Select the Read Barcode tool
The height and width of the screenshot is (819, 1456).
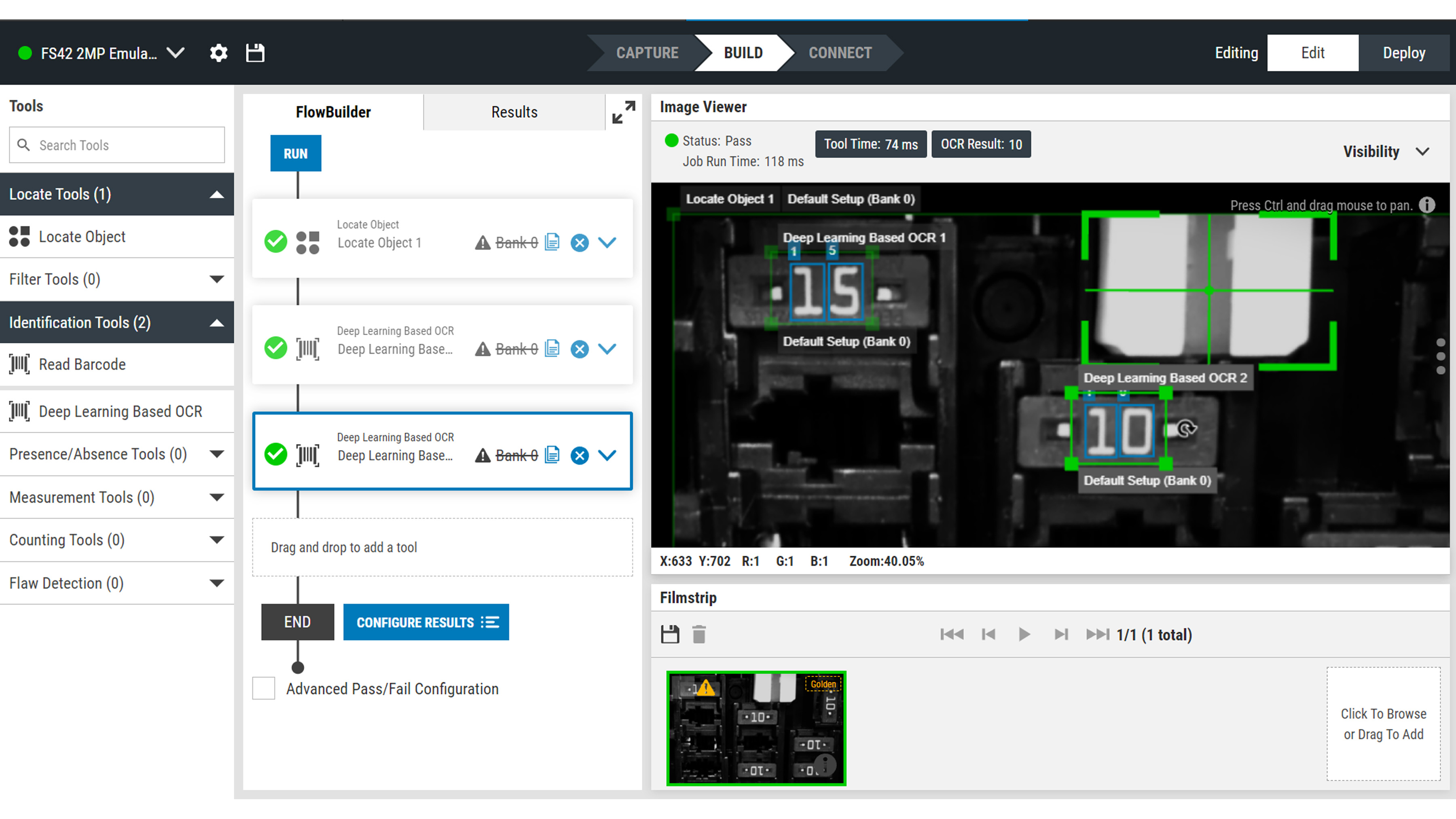click(x=82, y=364)
